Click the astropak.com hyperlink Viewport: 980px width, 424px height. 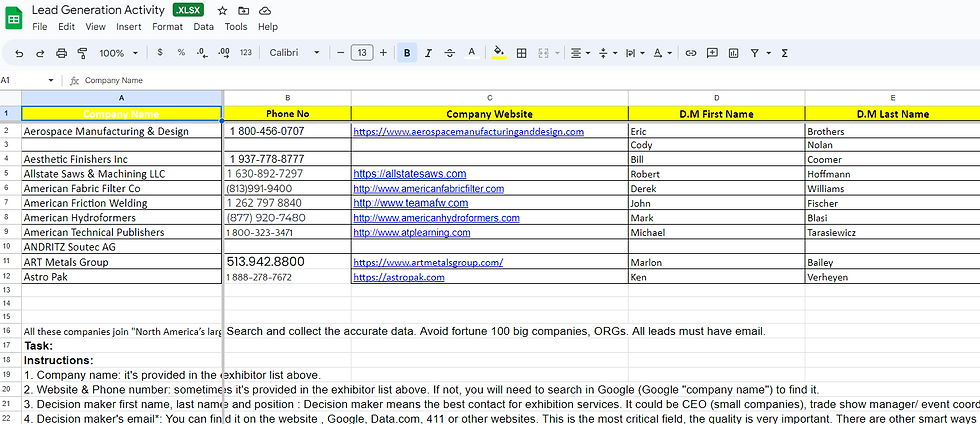point(399,277)
